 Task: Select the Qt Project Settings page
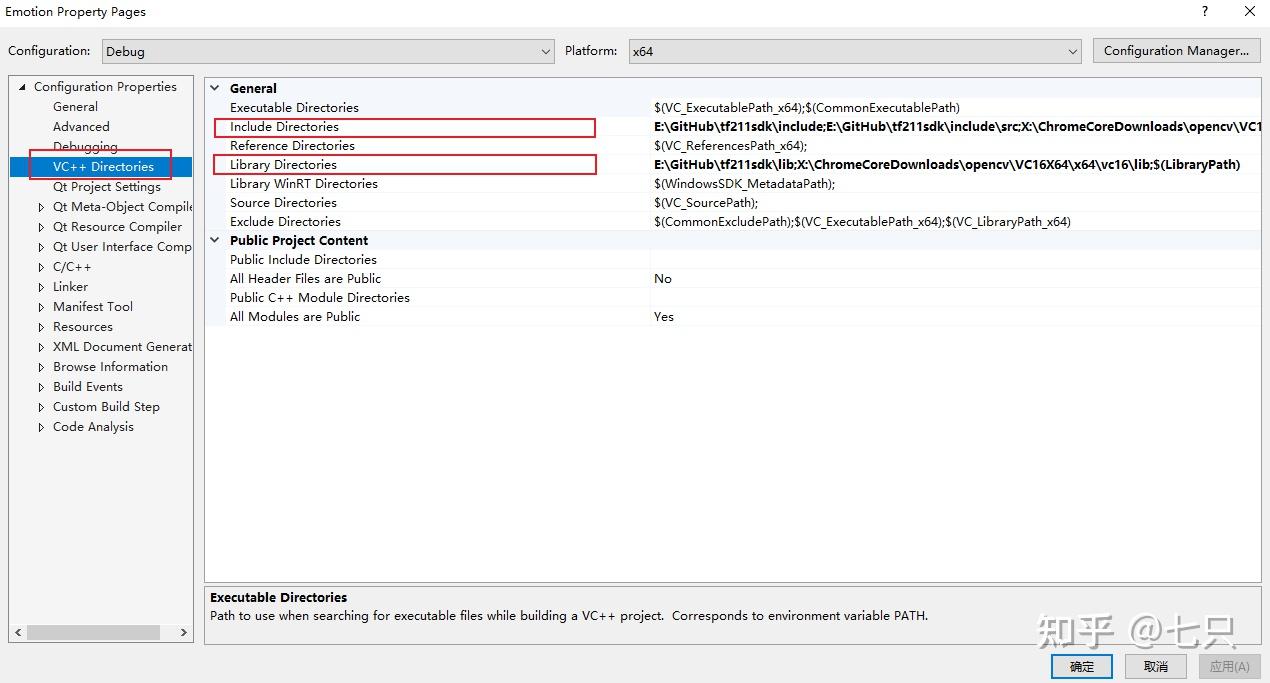(x=106, y=186)
